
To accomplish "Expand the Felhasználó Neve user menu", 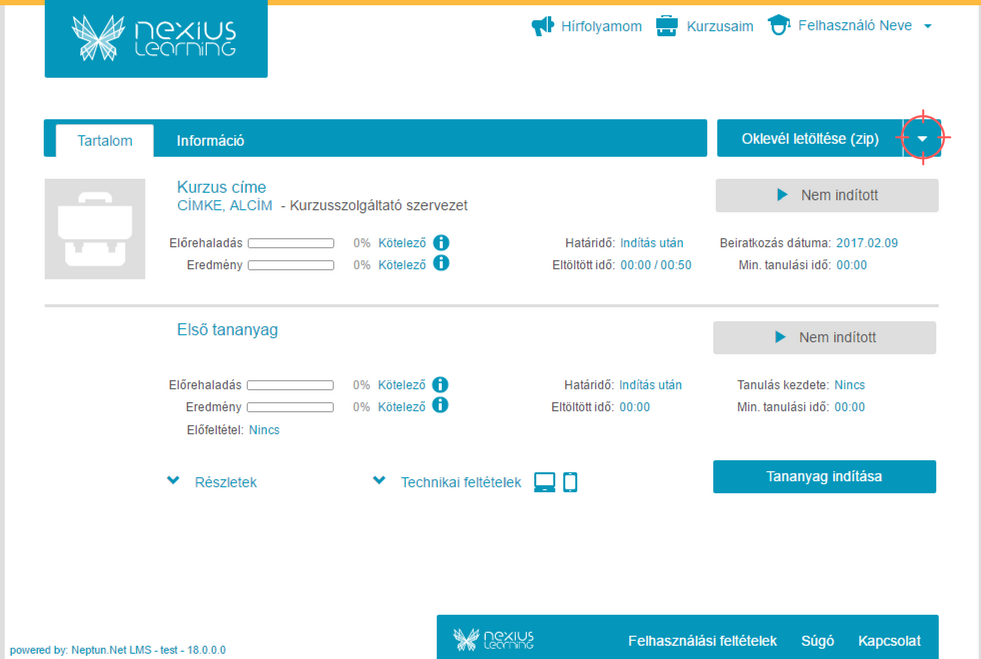I will tap(928, 26).
